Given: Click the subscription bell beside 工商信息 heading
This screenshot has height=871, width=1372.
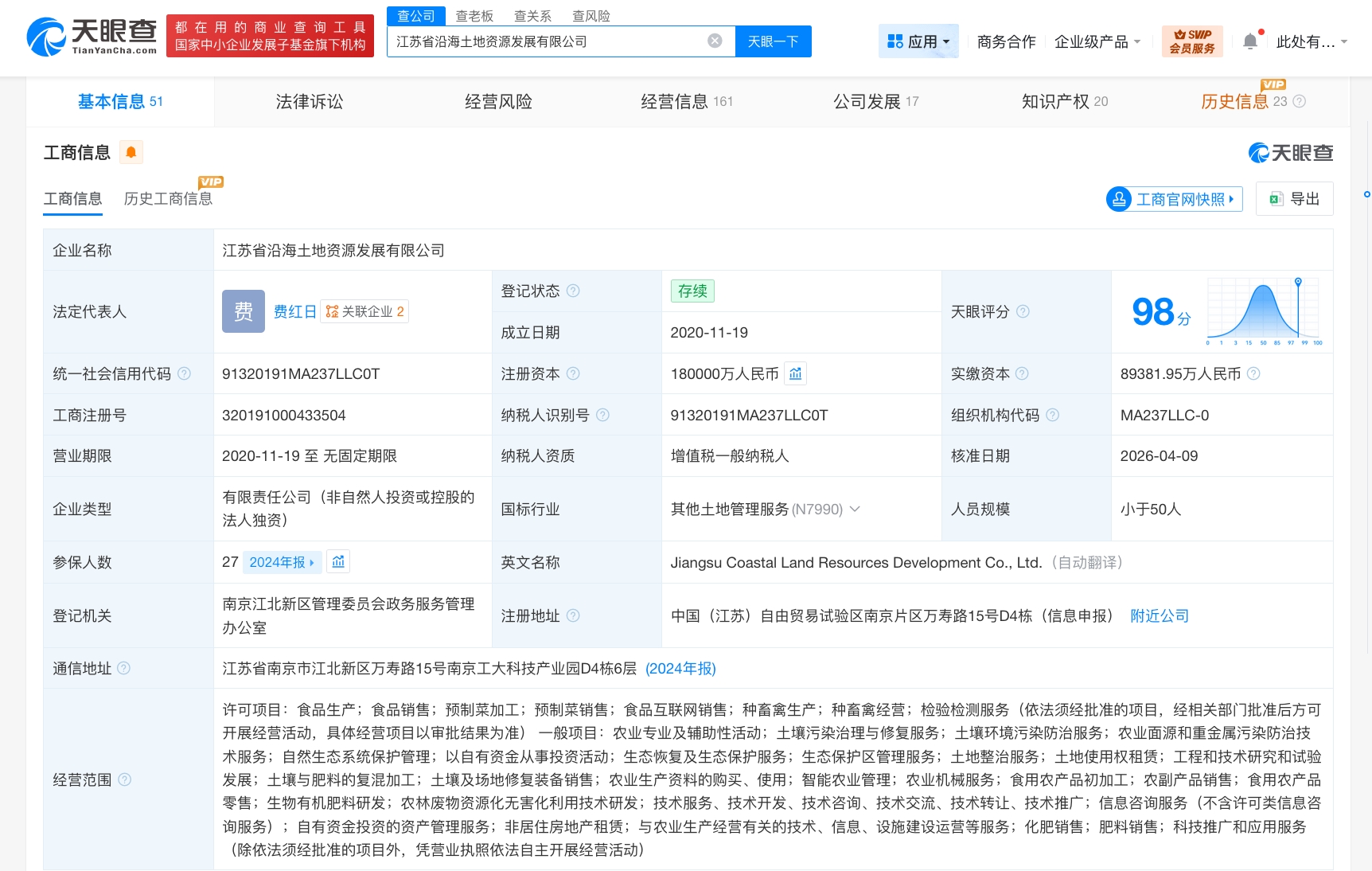Looking at the screenshot, I should pos(132,151).
